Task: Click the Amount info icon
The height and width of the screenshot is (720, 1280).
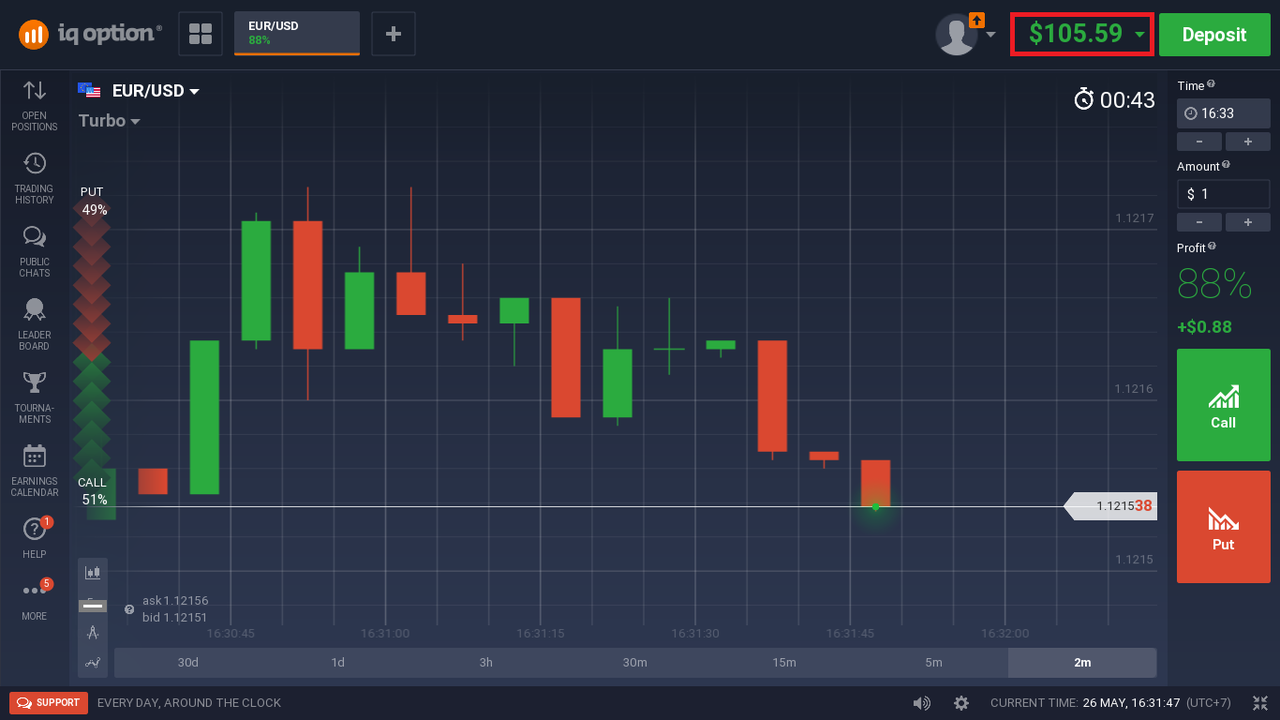Action: 1226,165
